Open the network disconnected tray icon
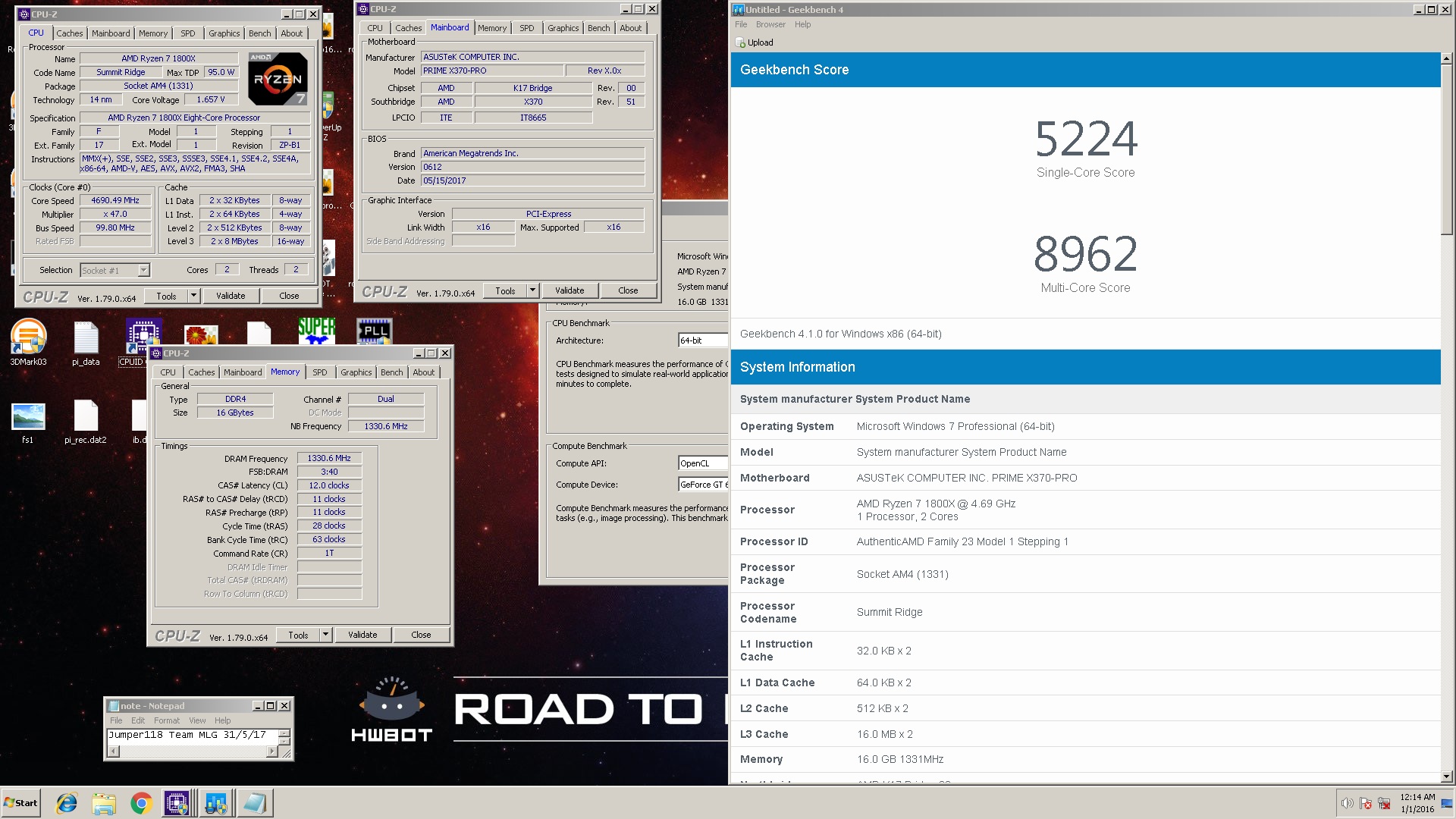The image size is (1456, 819). tap(1384, 803)
